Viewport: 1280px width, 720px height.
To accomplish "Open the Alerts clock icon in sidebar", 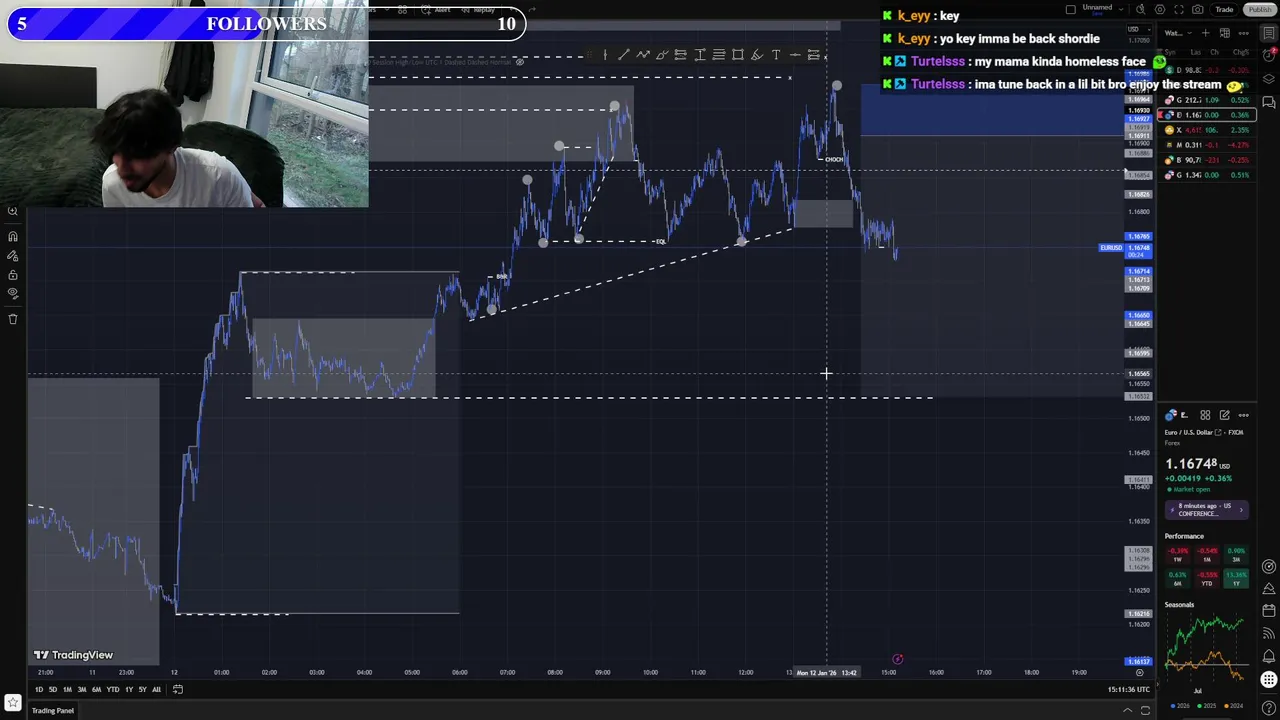I will point(1269,55).
